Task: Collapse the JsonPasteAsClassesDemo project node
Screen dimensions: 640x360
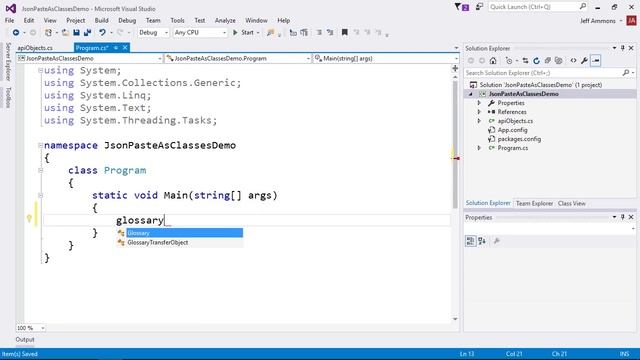Action: click(471, 94)
